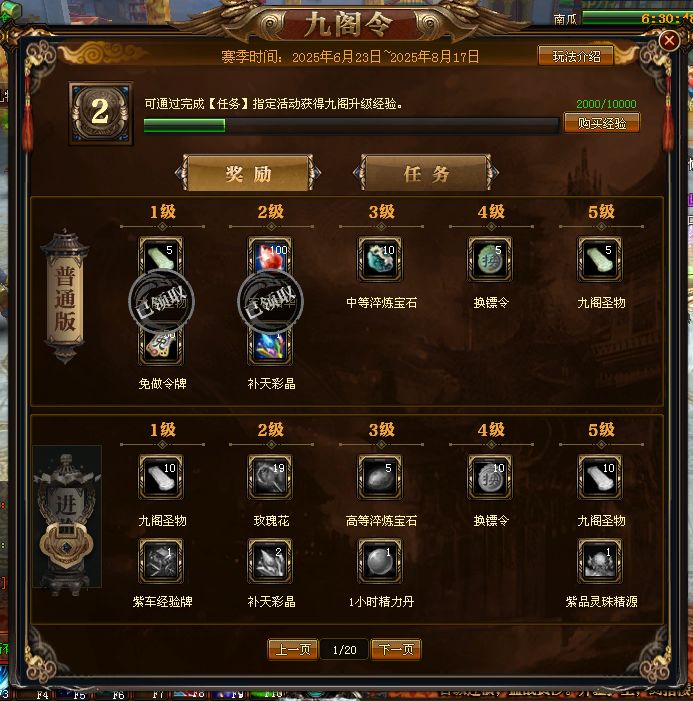Select the 高等淬炼宝石 reward icon
This screenshot has width=693, height=701.
tap(380, 477)
